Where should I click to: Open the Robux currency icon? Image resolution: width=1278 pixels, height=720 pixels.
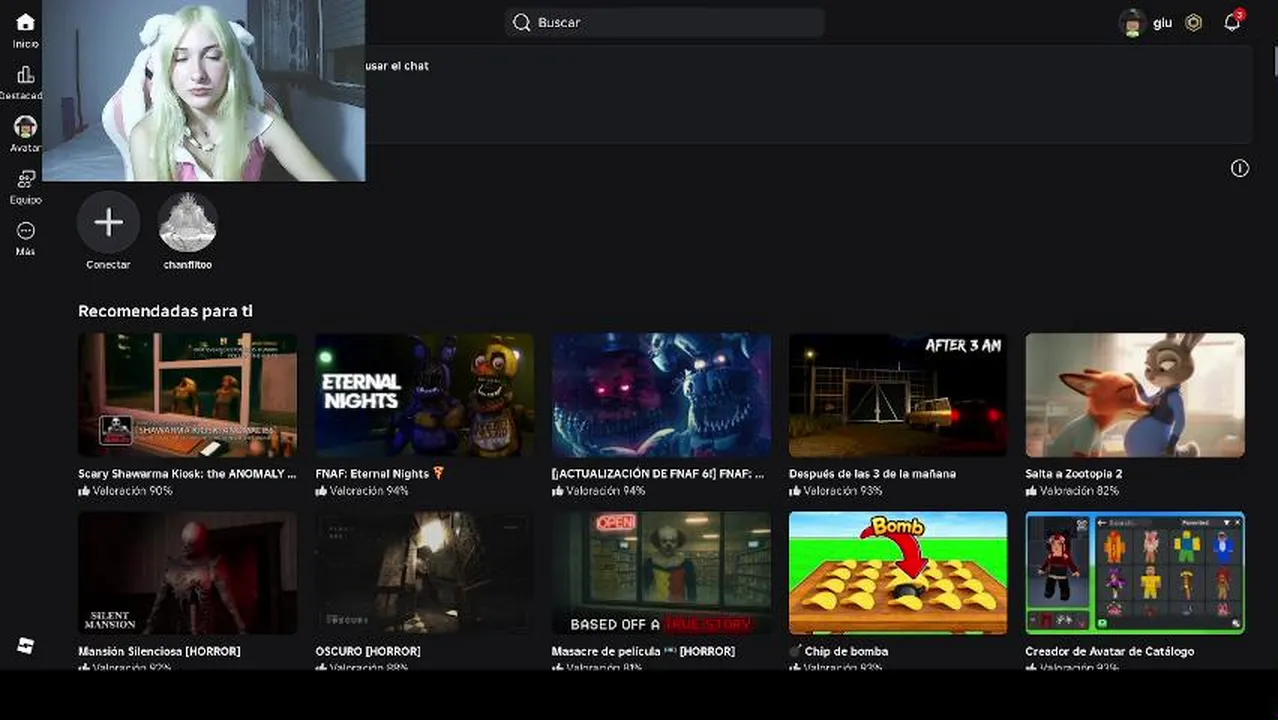coord(1193,22)
